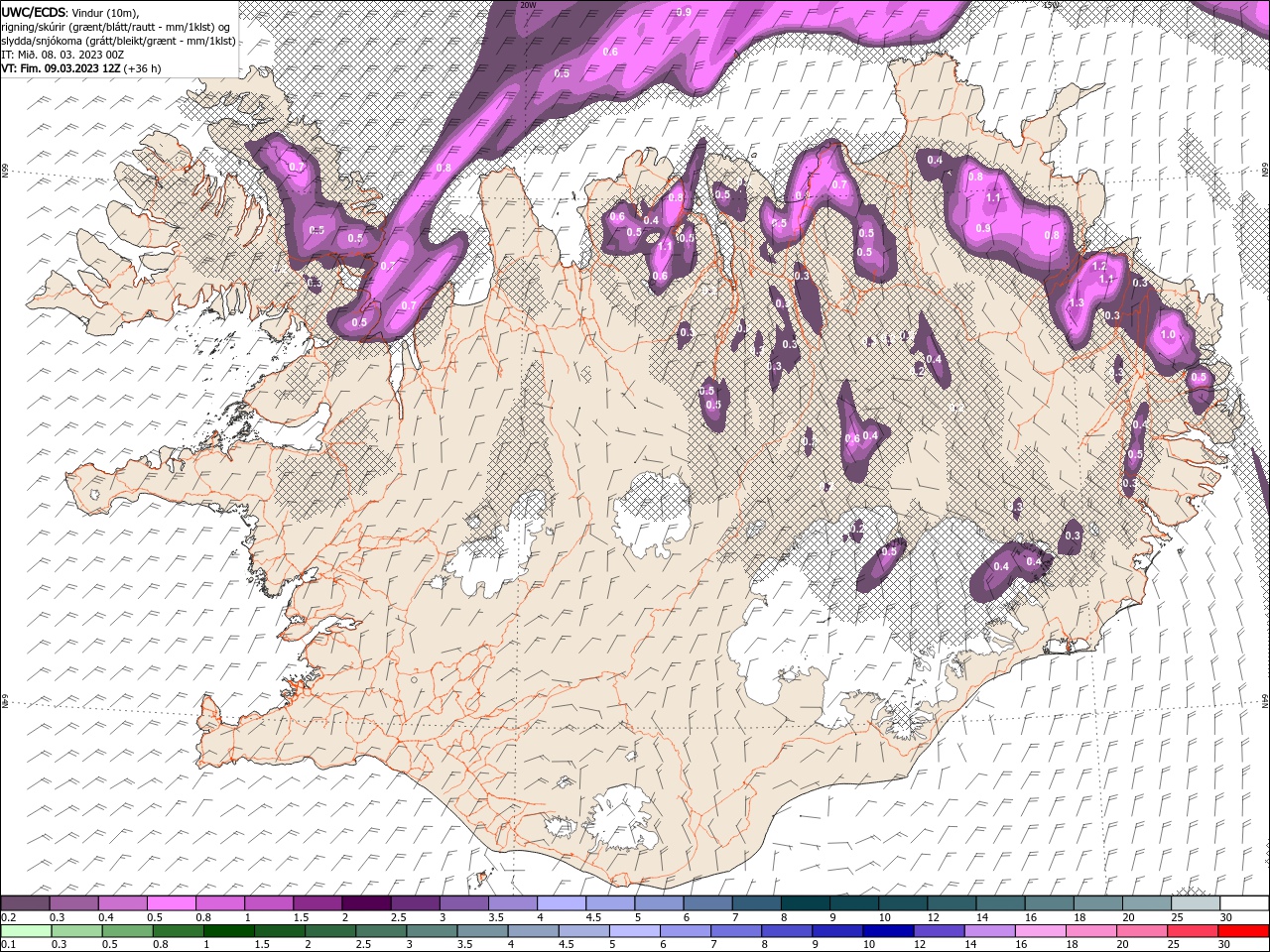Image resolution: width=1270 pixels, height=952 pixels.
Task: Select the lavender top-row swatch between 4 and 4.5
Action: pos(562,903)
